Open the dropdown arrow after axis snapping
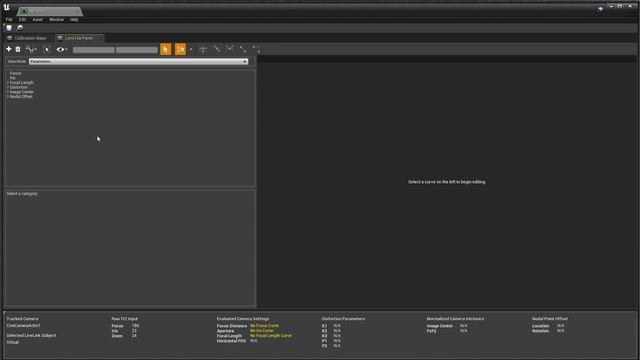The height and width of the screenshot is (360, 640). pos(191,49)
